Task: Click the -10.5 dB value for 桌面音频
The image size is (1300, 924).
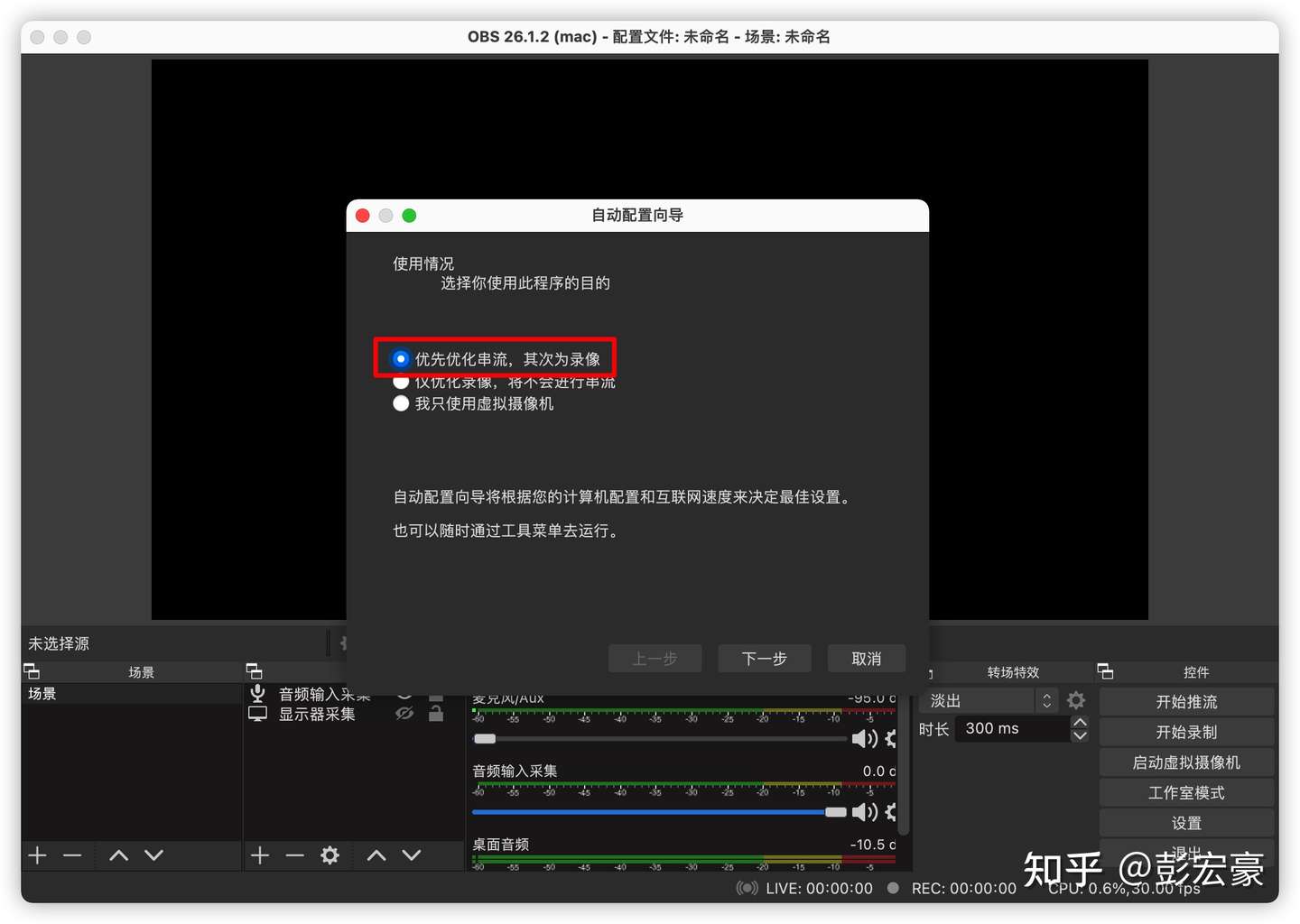Action: 872,845
